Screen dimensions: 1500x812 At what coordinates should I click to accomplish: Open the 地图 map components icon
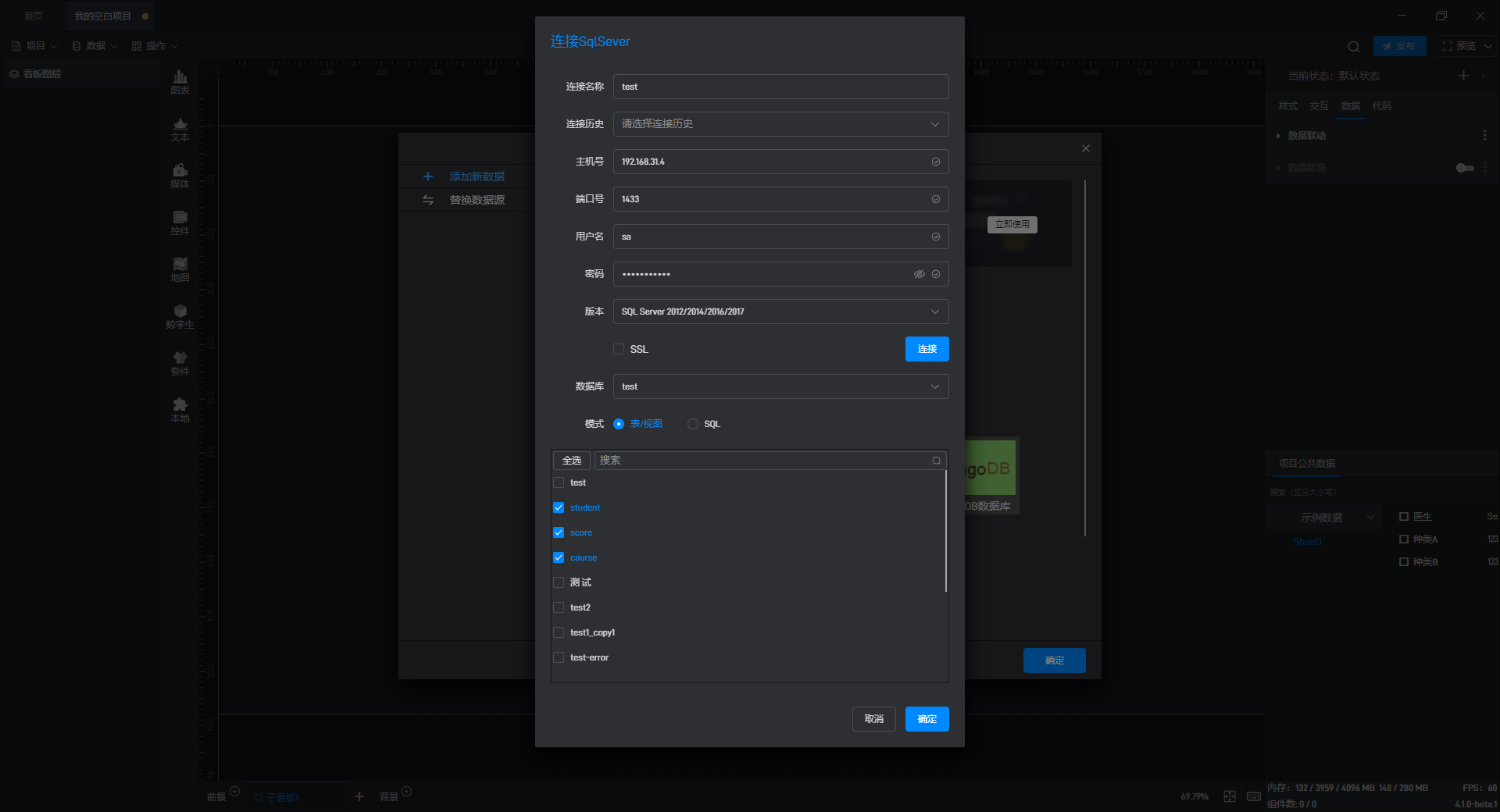[180, 269]
